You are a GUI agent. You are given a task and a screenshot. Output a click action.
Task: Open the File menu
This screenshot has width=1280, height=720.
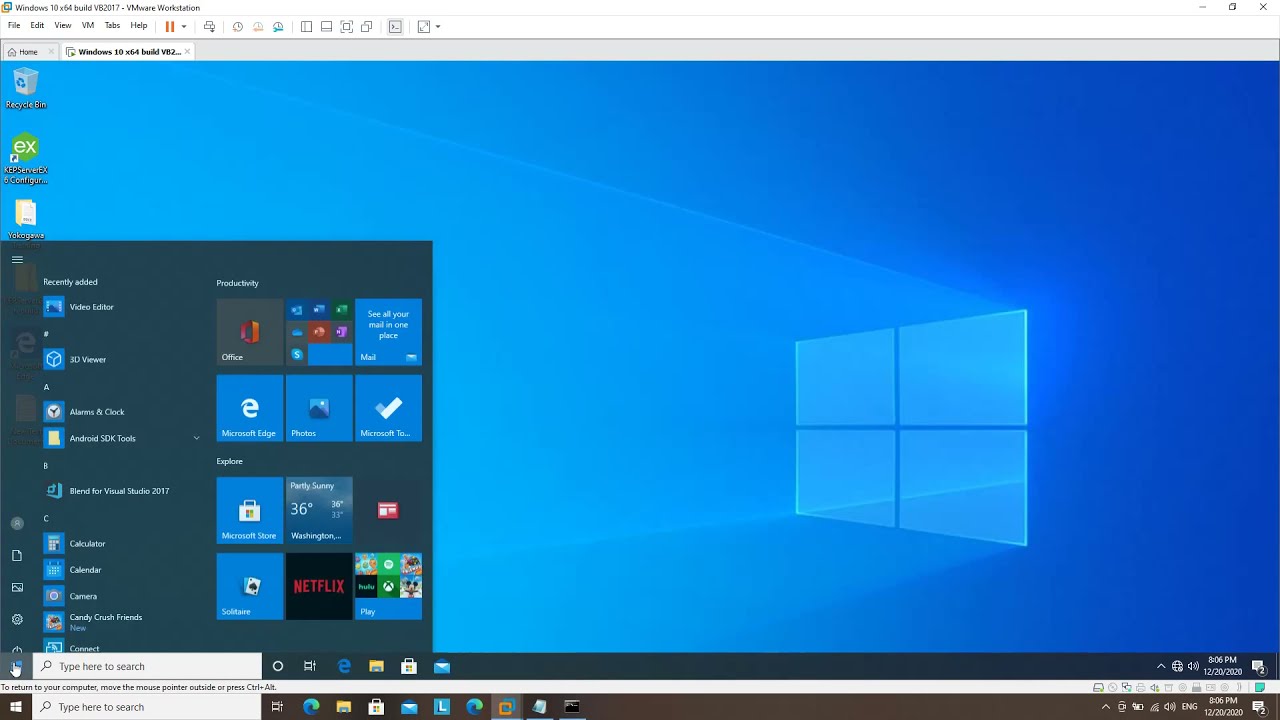pyautogui.click(x=14, y=26)
